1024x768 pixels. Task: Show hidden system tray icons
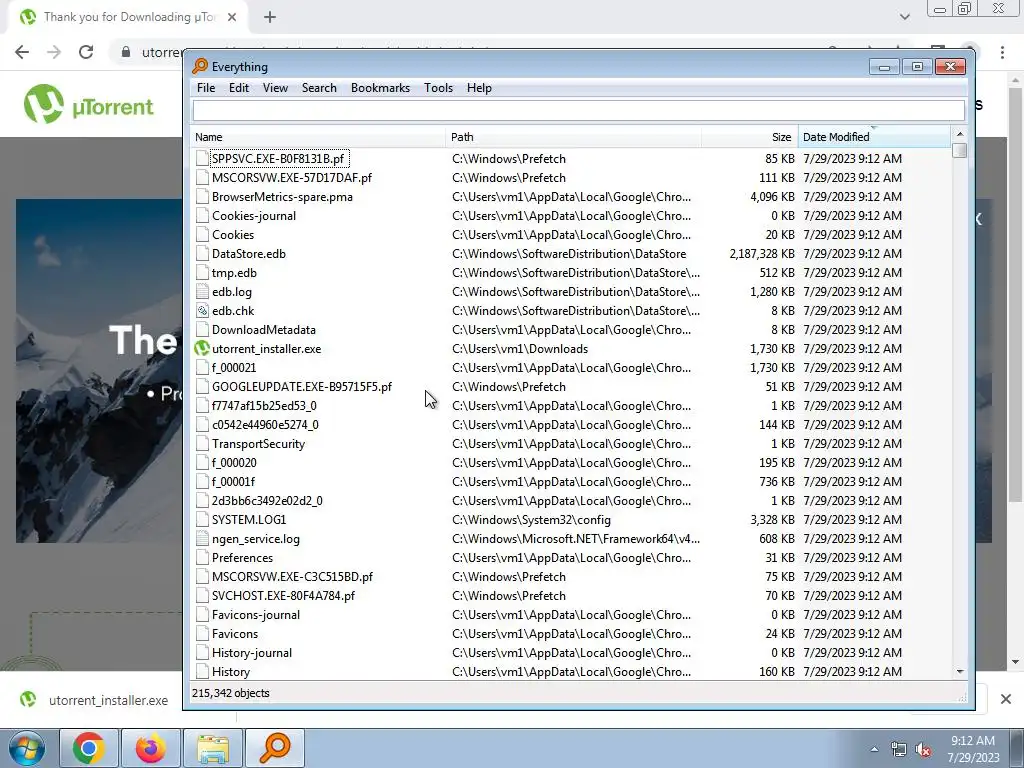(874, 749)
